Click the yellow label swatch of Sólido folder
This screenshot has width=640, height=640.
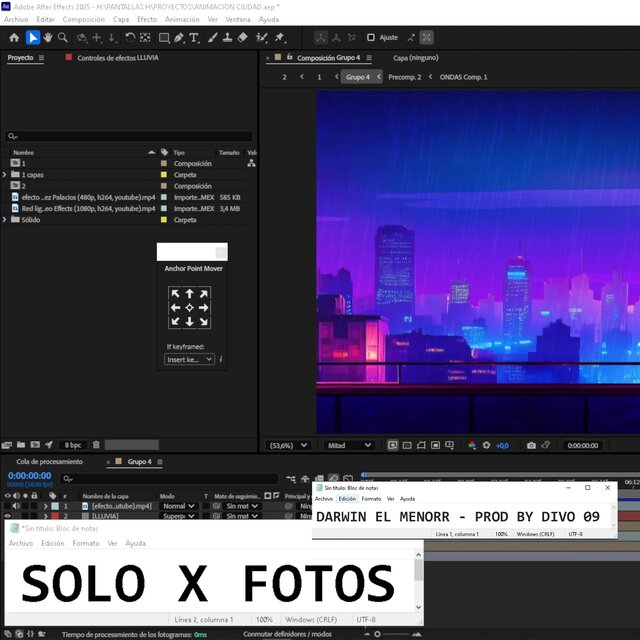click(x=164, y=220)
